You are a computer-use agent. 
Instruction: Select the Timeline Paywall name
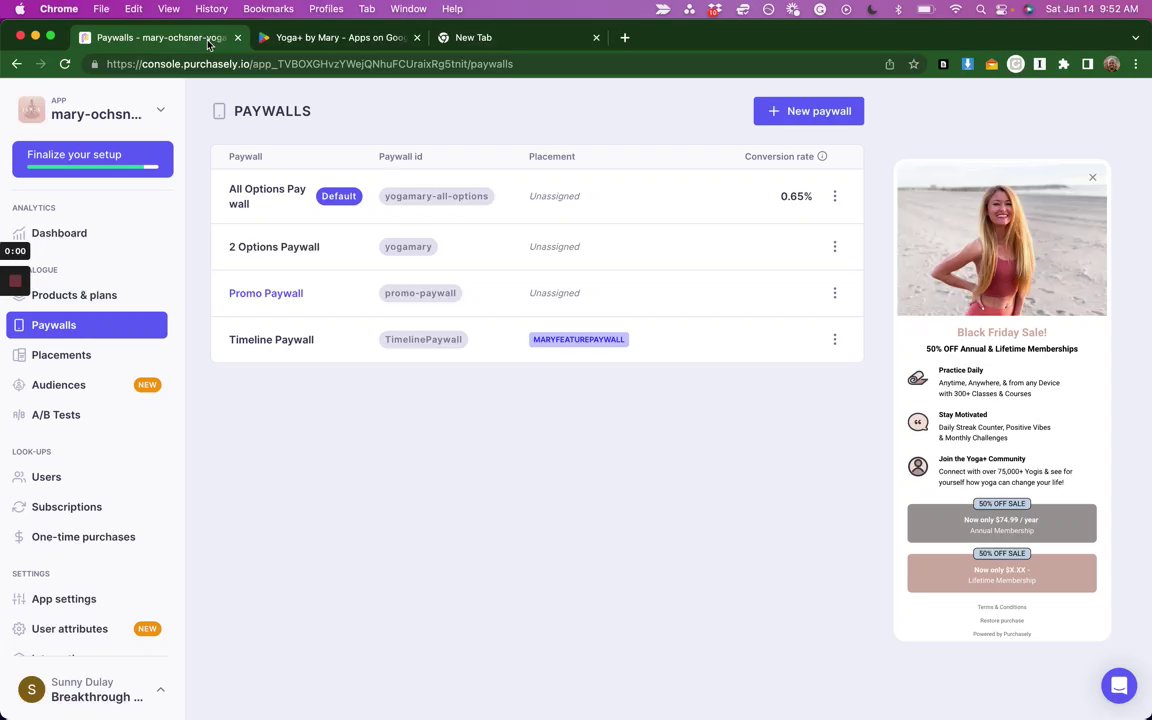(x=271, y=339)
